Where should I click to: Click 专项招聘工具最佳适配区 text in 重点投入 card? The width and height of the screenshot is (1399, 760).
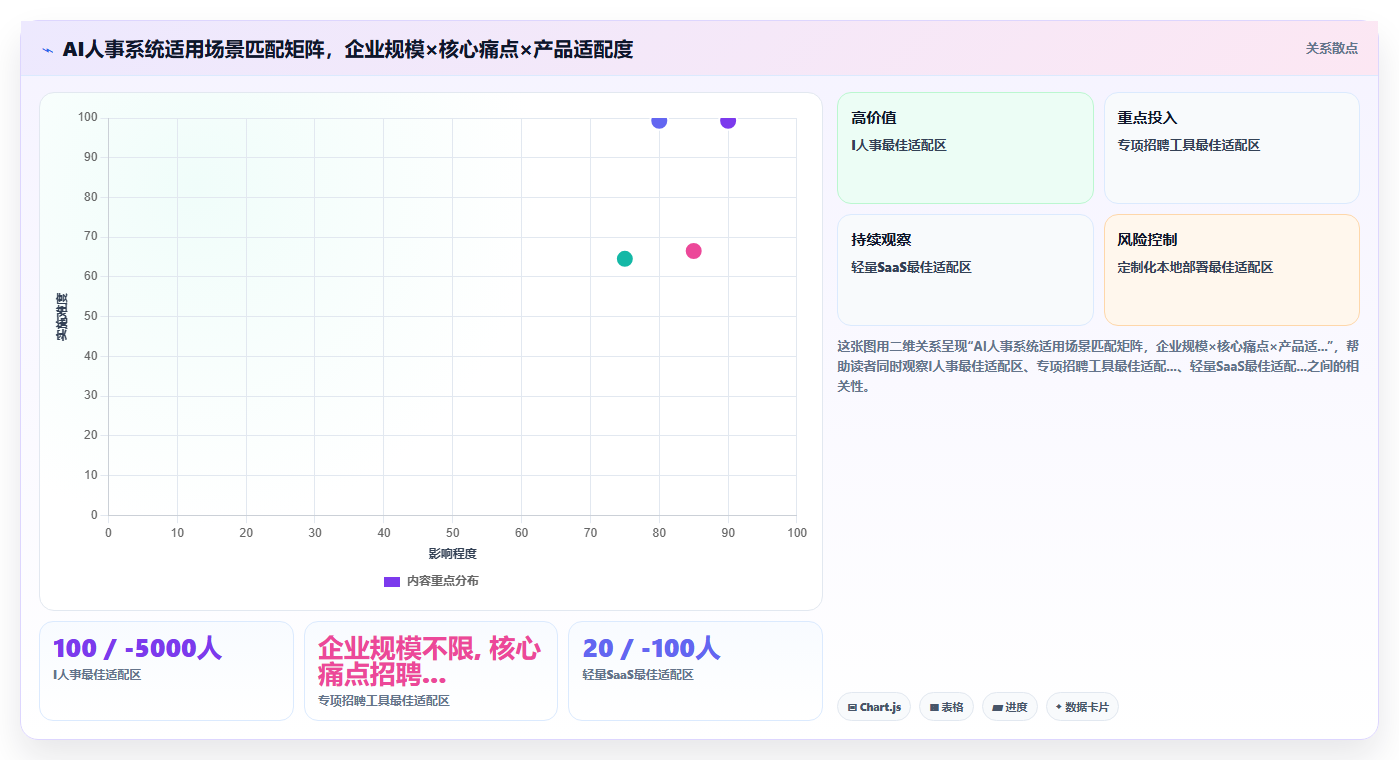1189,146
